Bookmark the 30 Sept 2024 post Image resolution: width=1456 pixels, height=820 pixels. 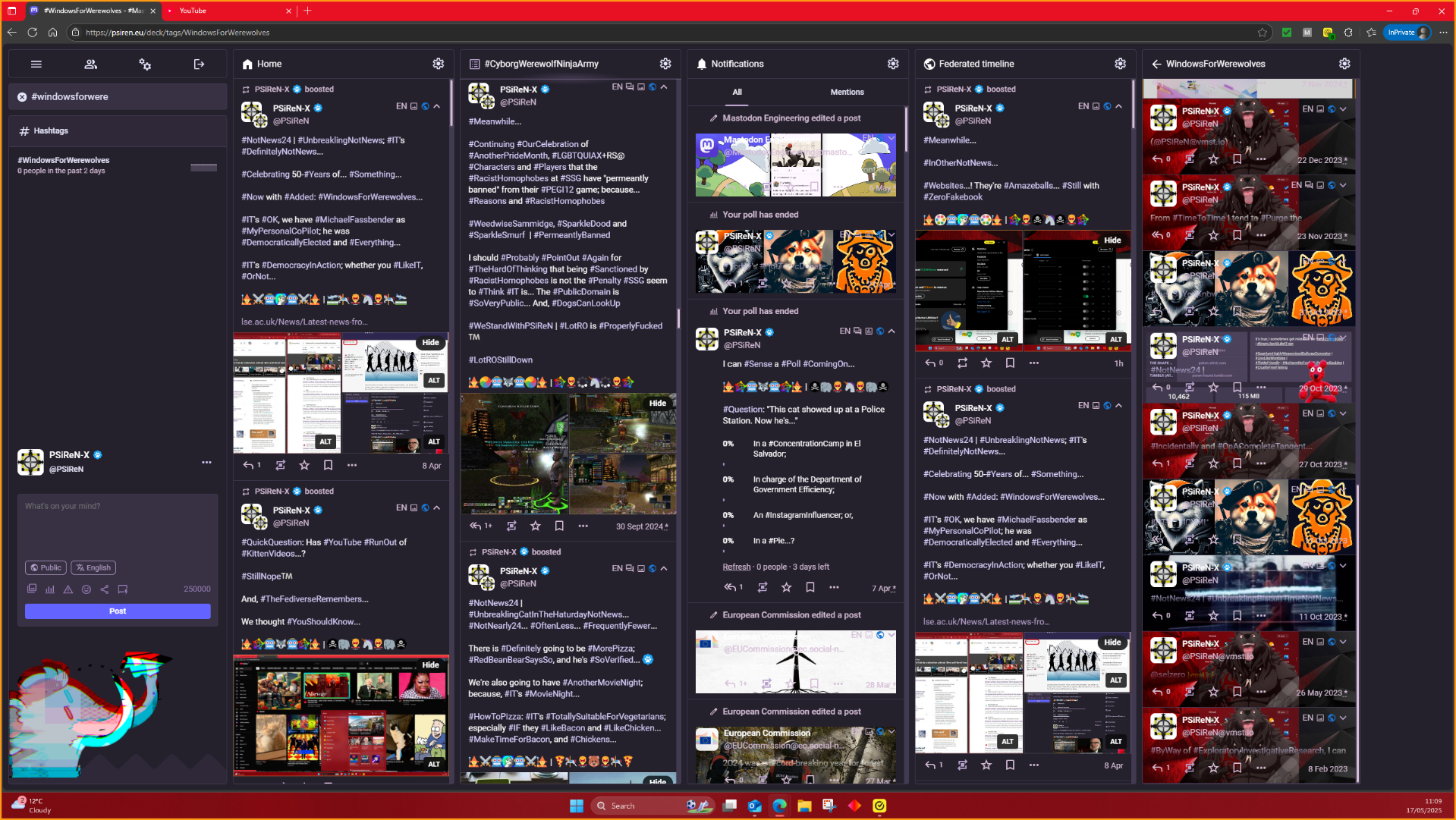point(559,526)
